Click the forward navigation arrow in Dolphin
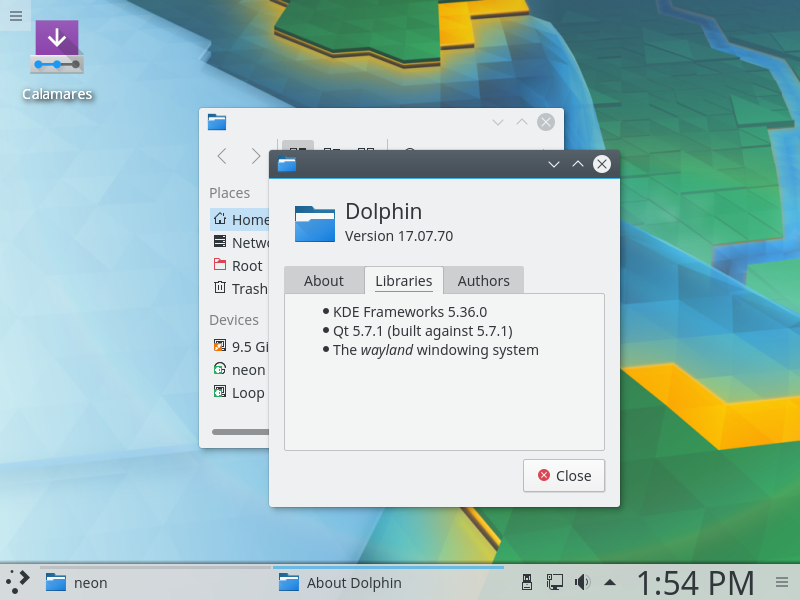 (x=255, y=156)
